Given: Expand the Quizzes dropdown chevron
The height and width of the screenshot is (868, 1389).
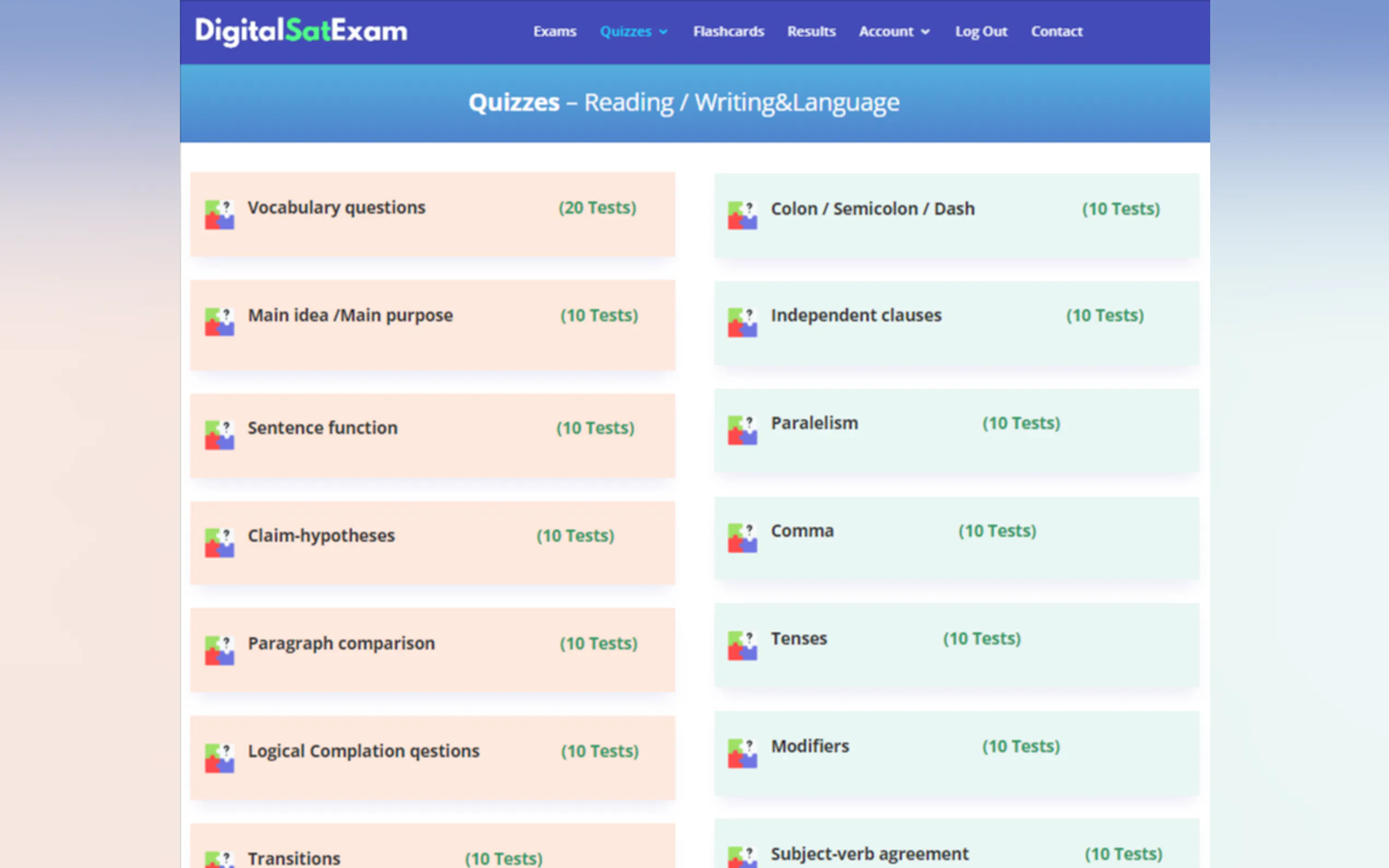Looking at the screenshot, I should coord(663,32).
